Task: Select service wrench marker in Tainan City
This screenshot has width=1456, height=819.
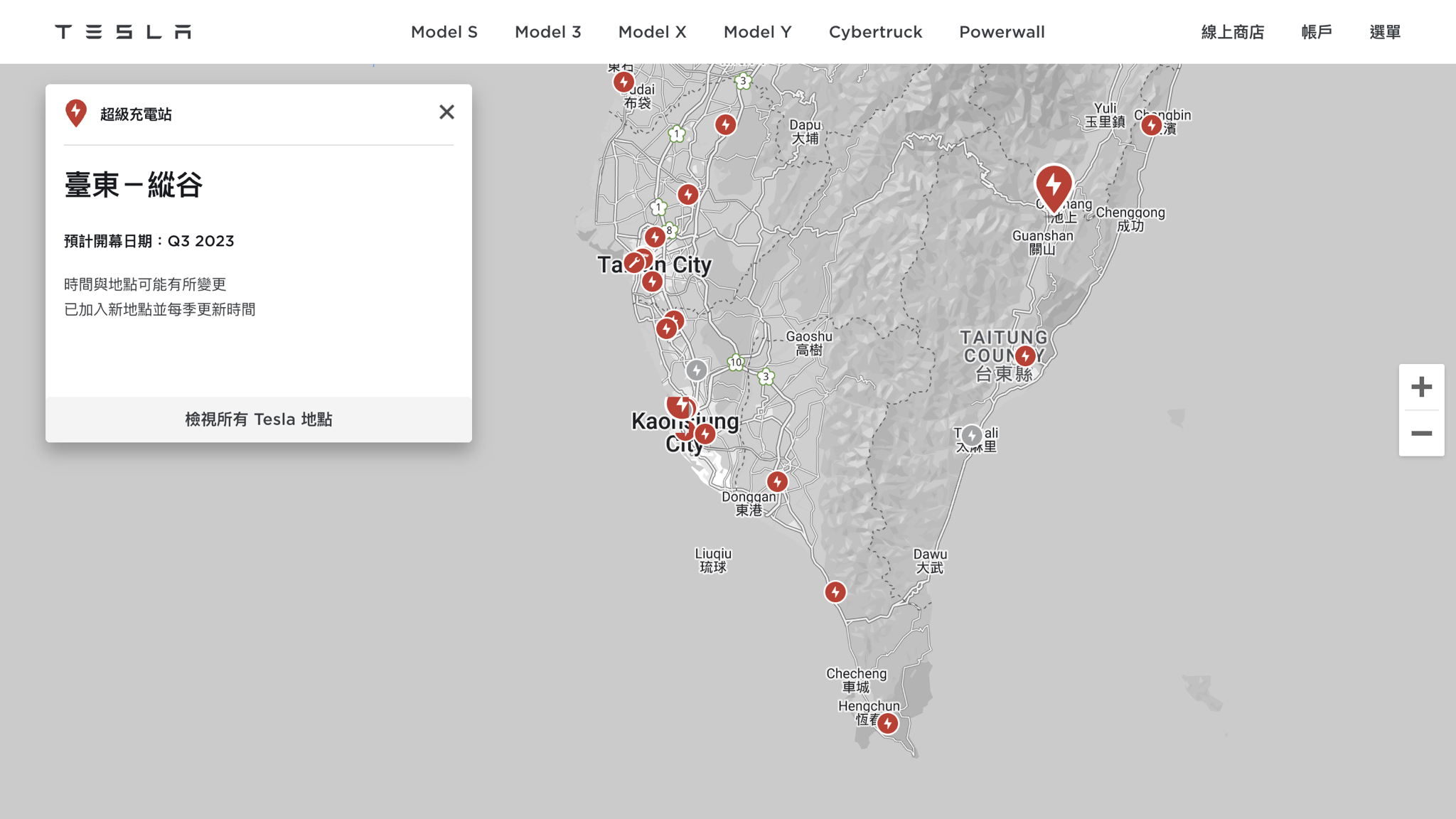Action: [634, 263]
